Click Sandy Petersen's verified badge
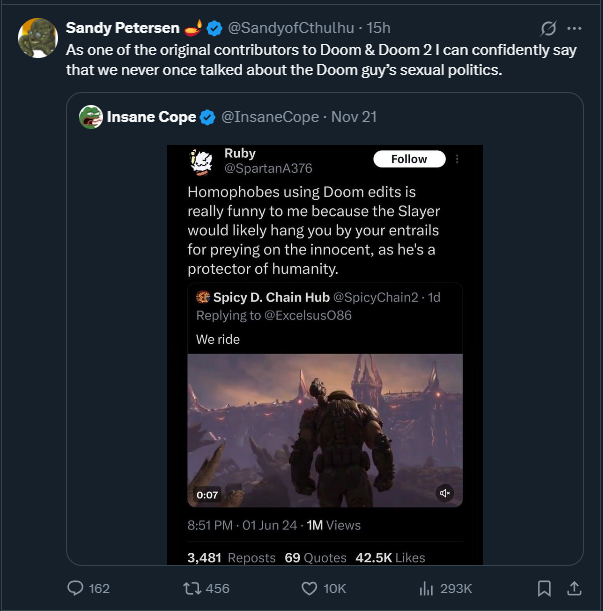The width and height of the screenshot is (603, 611). [x=215, y=27]
